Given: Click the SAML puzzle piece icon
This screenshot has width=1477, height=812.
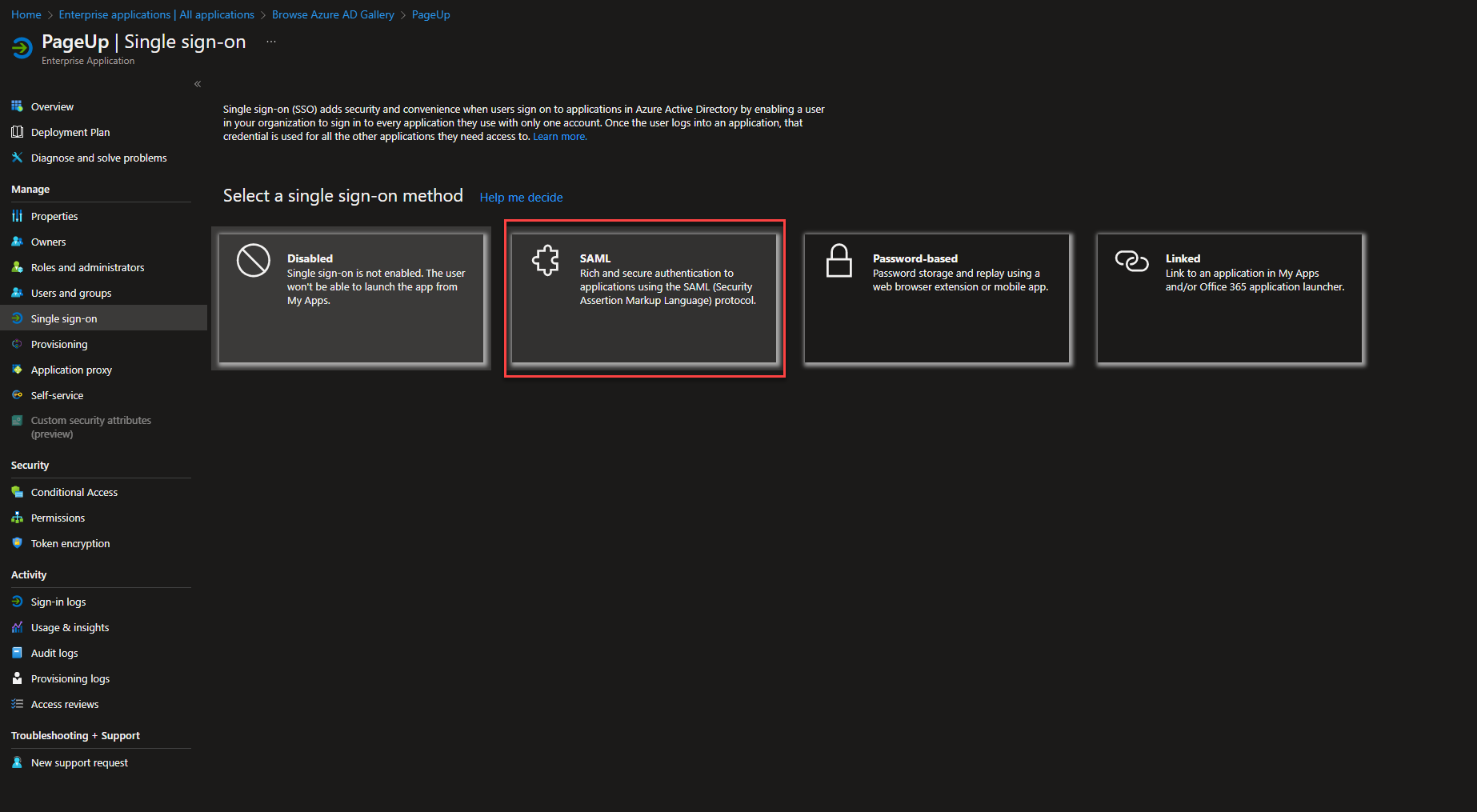Looking at the screenshot, I should [x=546, y=261].
